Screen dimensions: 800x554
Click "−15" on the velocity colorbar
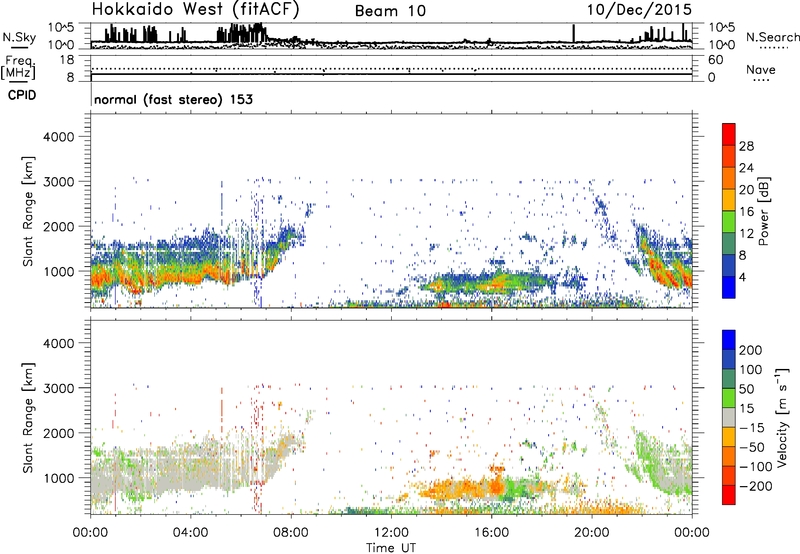coord(752,428)
